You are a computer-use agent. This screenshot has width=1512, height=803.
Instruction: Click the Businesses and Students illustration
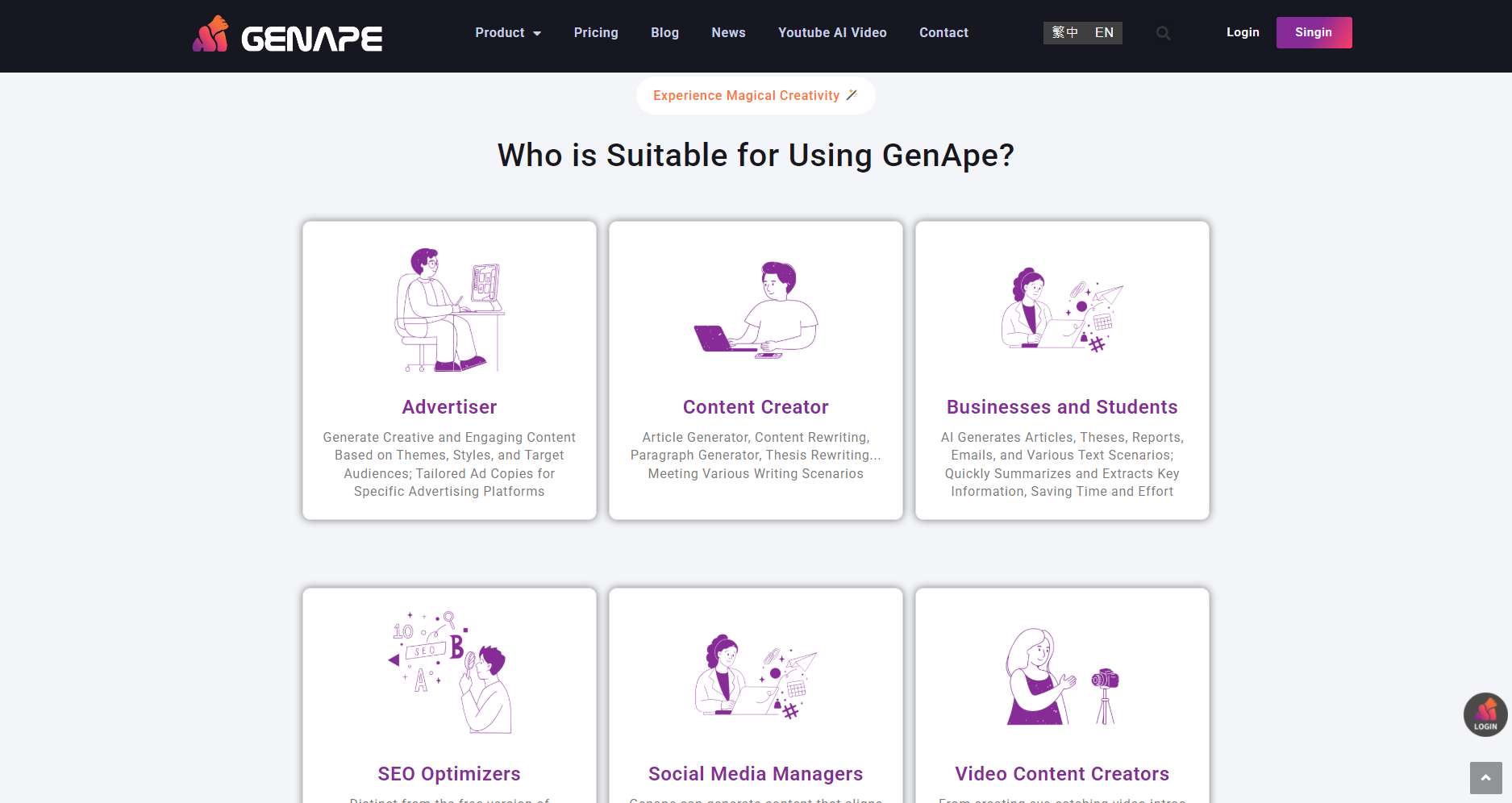(1061, 310)
